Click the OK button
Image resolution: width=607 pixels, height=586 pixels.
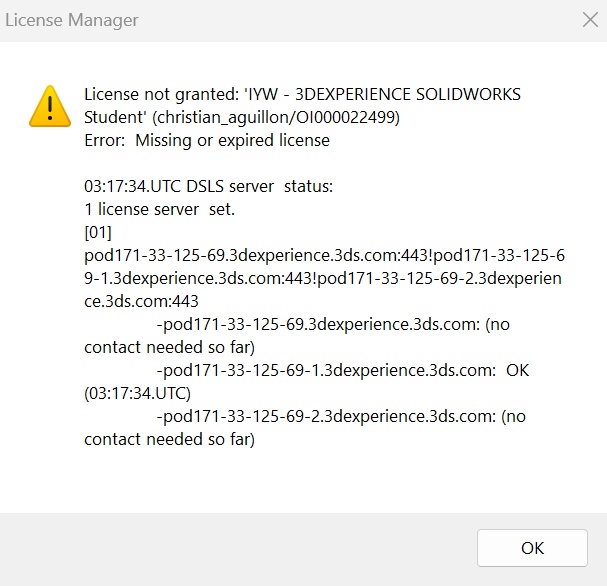(x=532, y=548)
